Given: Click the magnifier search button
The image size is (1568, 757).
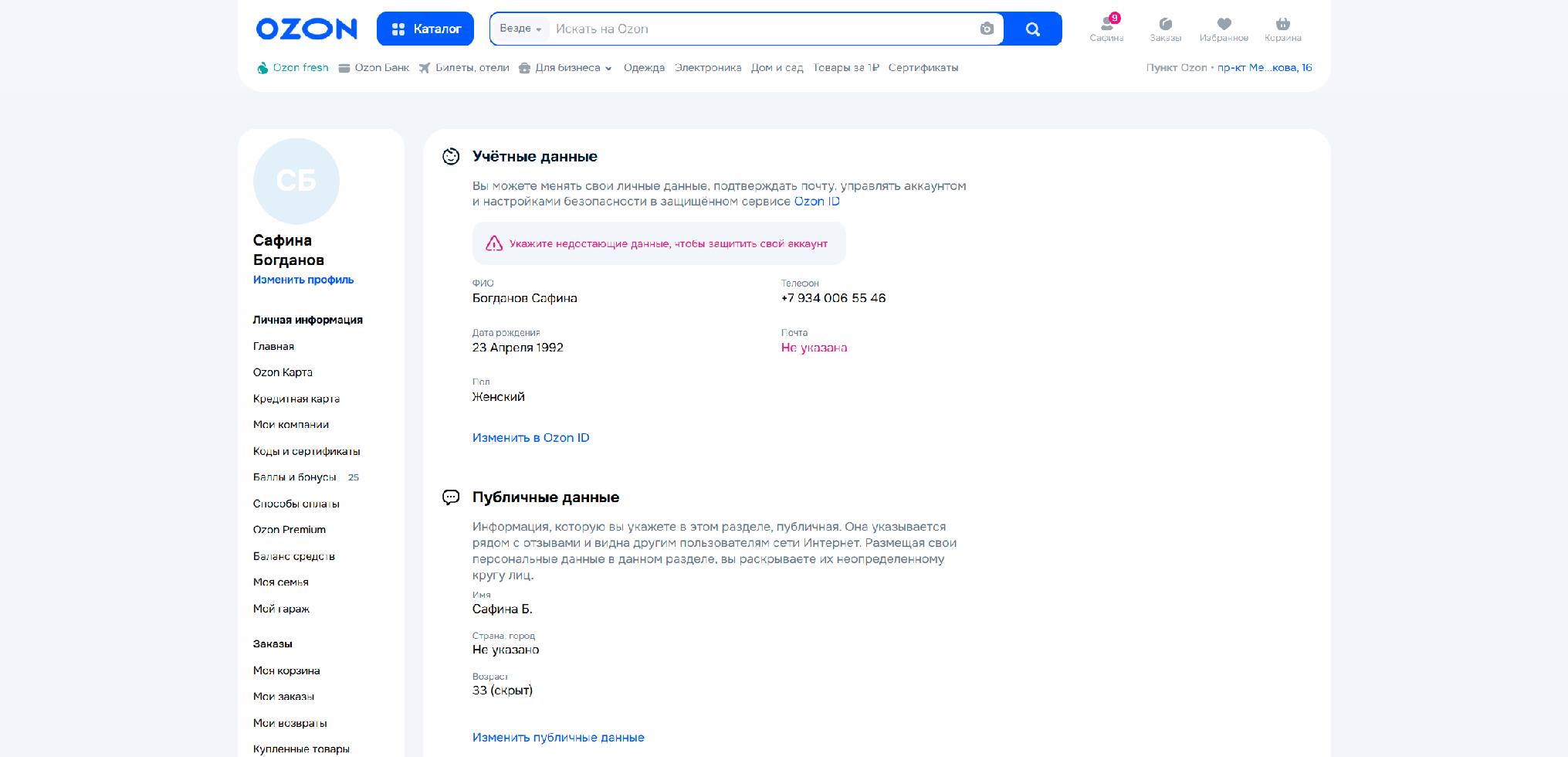Looking at the screenshot, I should coord(1033,29).
